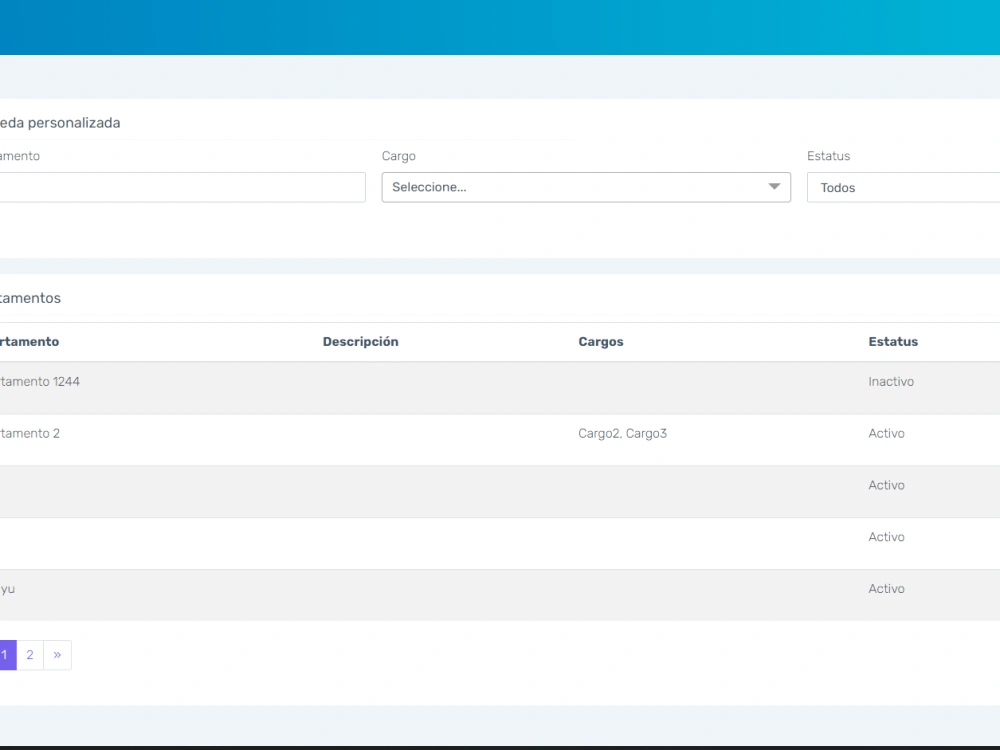Click the Estatus filter label
This screenshot has width=1000, height=750.
(x=828, y=156)
